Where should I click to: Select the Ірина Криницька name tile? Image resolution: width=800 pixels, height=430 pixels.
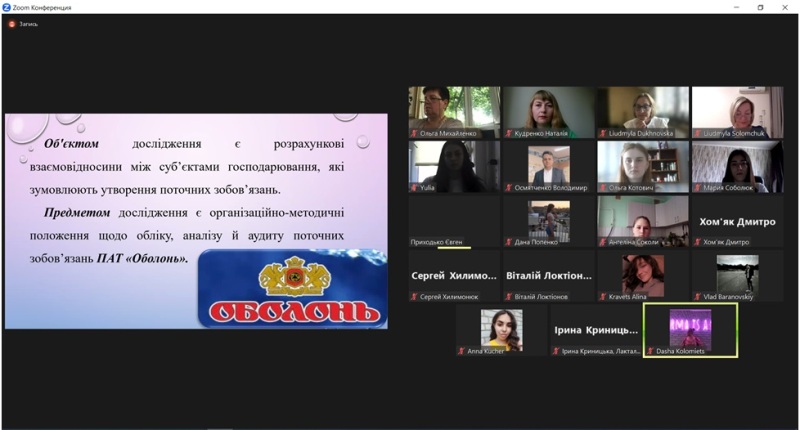pos(596,330)
